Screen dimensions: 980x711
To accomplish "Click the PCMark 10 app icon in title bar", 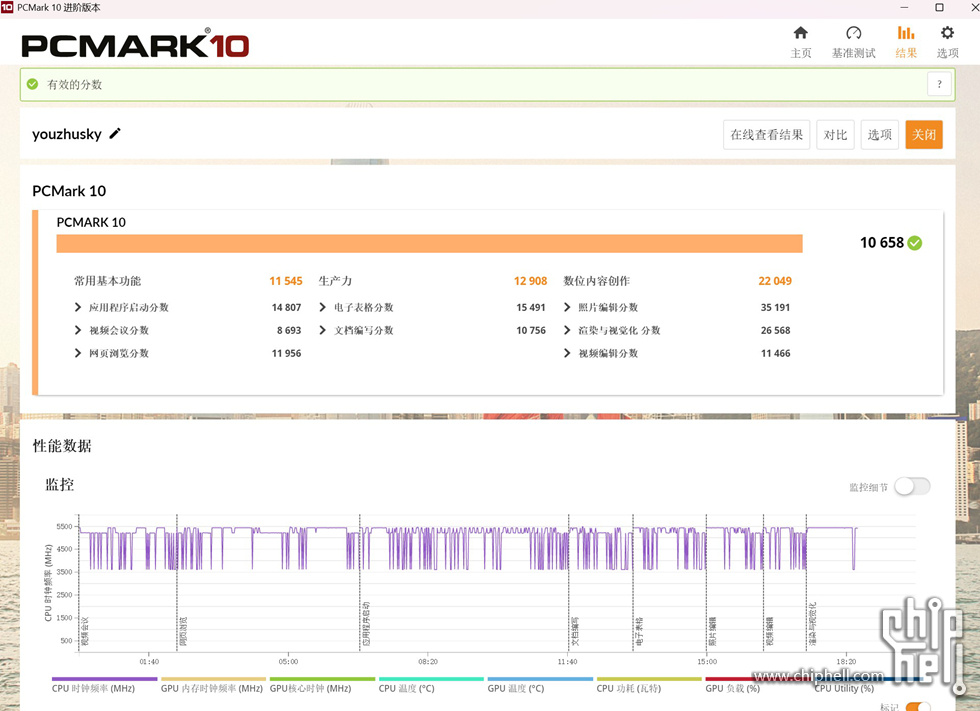I will pyautogui.click(x=7, y=7).
